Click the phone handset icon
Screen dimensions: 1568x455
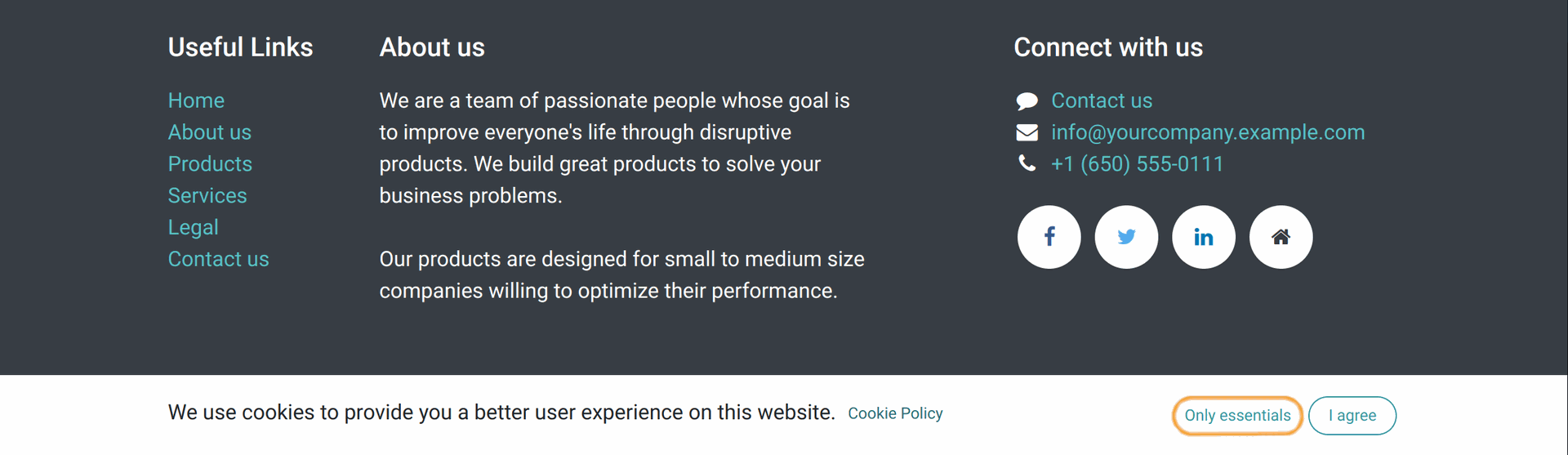(1027, 163)
